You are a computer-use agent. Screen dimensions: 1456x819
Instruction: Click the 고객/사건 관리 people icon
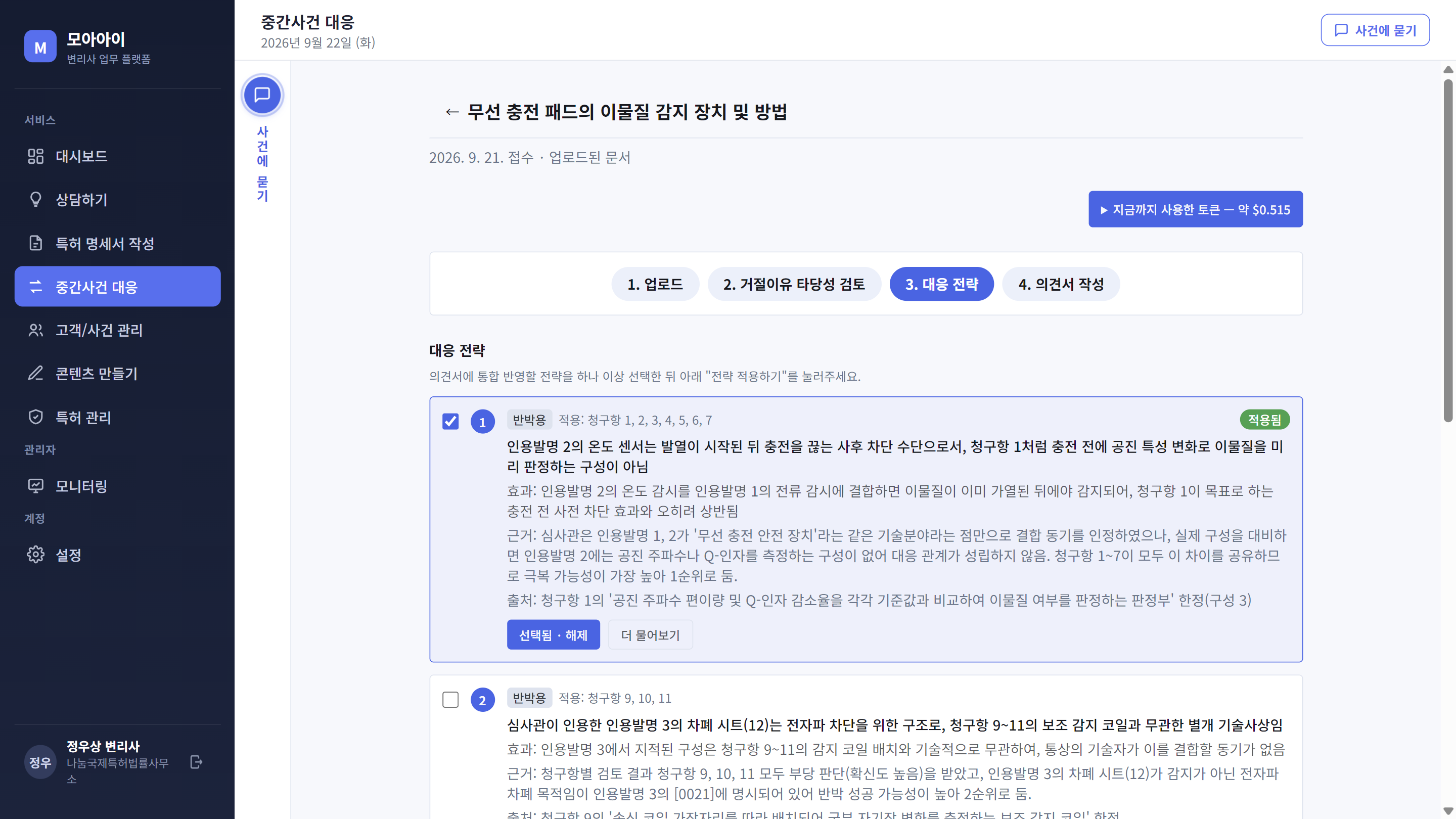pyautogui.click(x=35, y=330)
